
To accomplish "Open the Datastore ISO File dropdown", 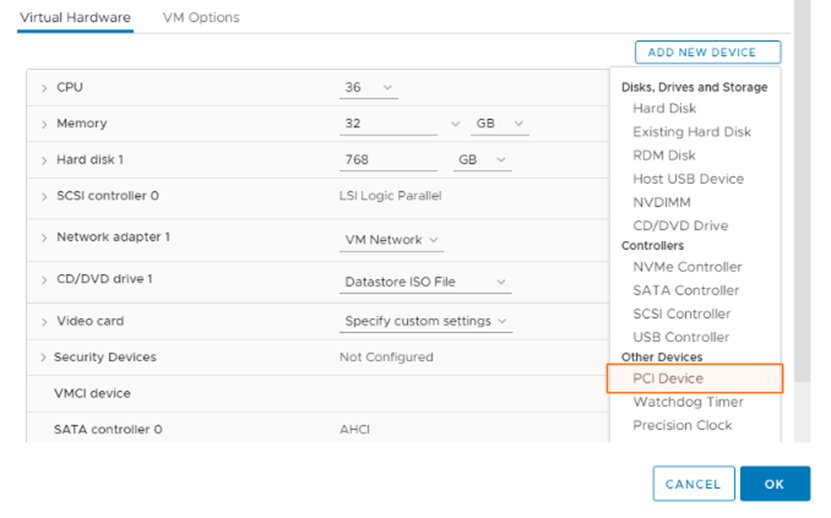I will 425,282.
